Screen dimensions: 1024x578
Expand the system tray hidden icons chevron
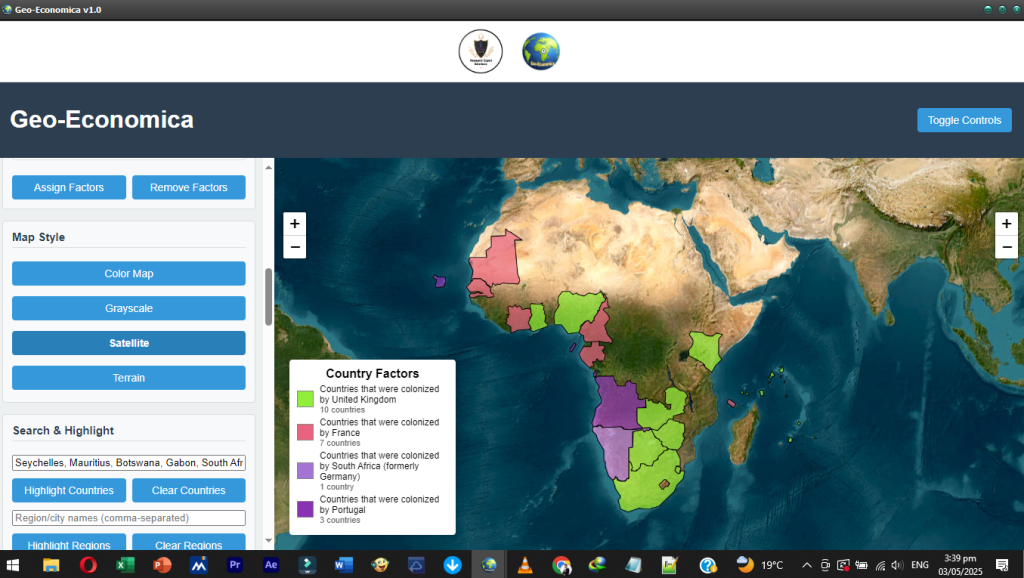tap(807, 565)
